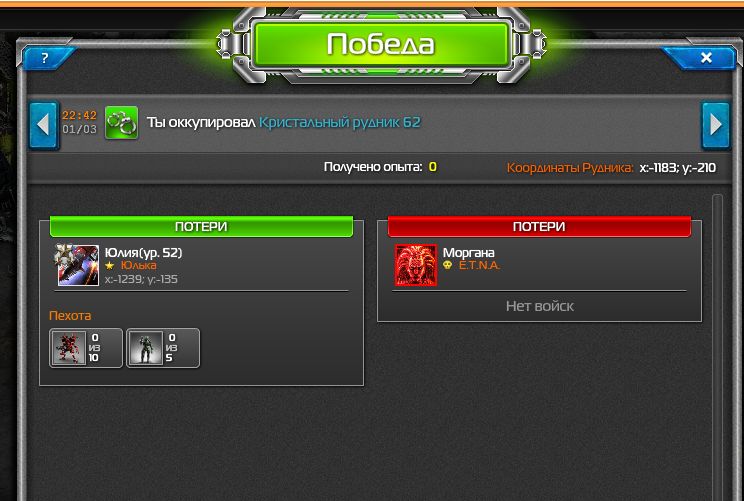744x501 pixels.
Task: Open the Юлька clan link
Action: point(139,265)
